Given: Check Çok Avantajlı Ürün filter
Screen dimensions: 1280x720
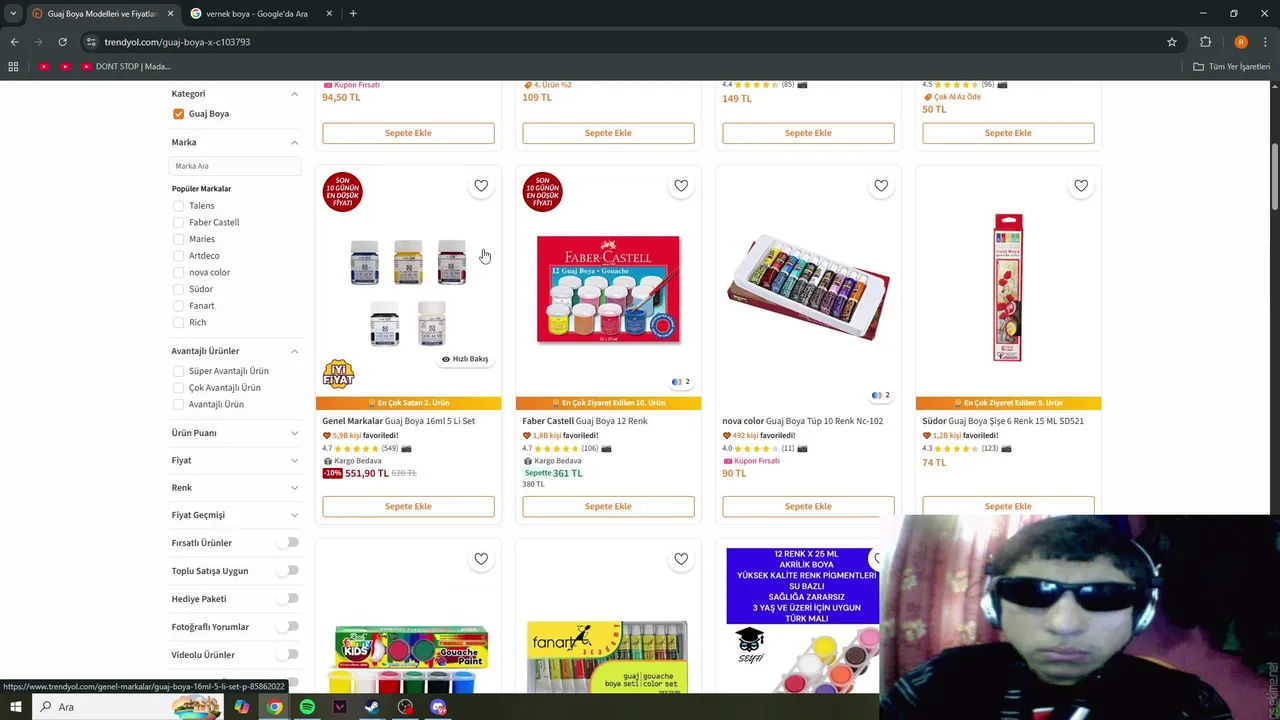Looking at the screenshot, I should [178, 388].
